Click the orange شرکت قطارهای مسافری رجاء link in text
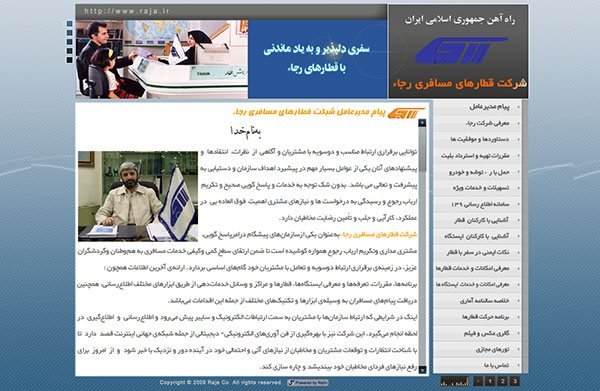 pyautogui.click(x=379, y=235)
